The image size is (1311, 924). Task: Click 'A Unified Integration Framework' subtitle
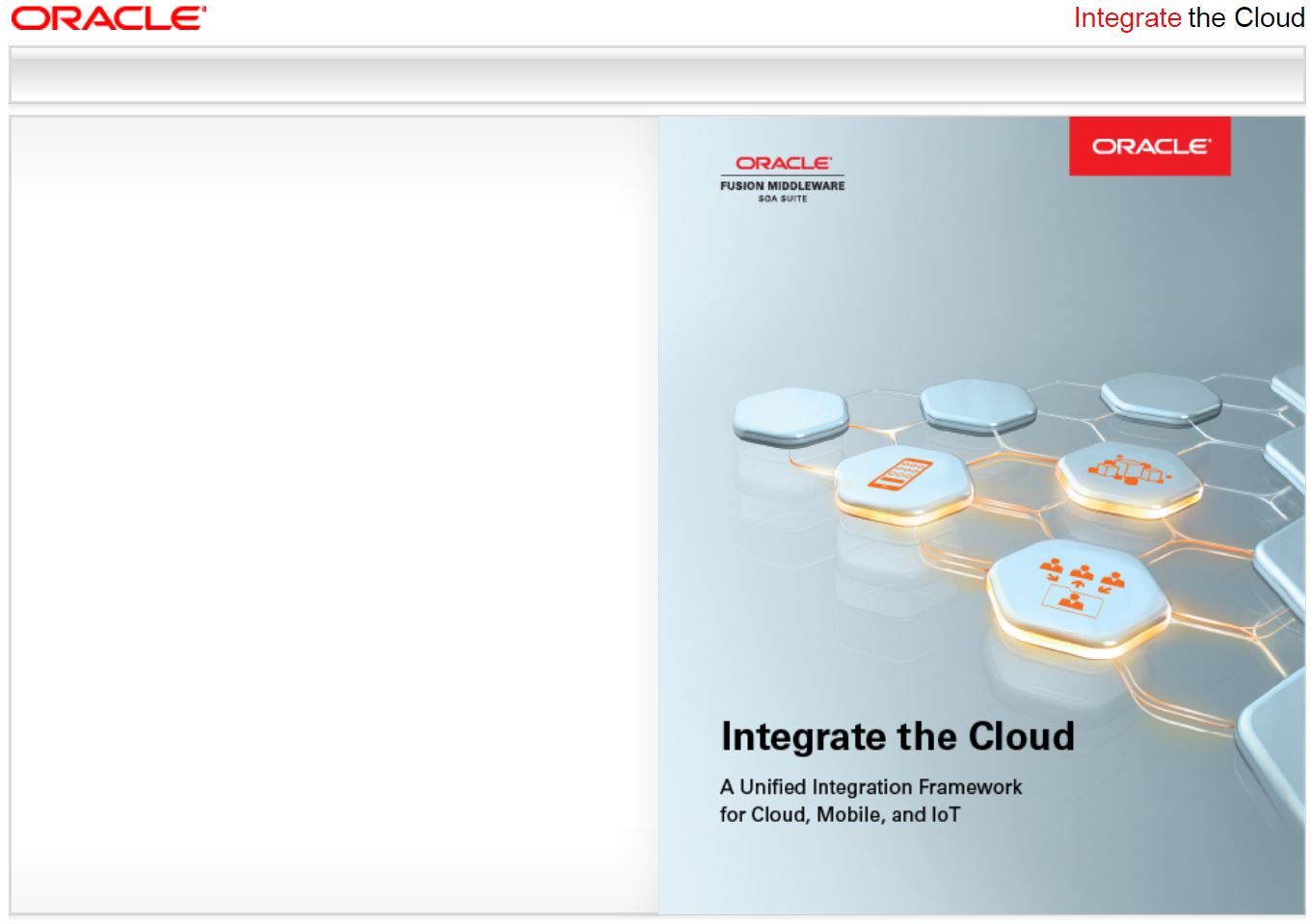click(x=870, y=787)
